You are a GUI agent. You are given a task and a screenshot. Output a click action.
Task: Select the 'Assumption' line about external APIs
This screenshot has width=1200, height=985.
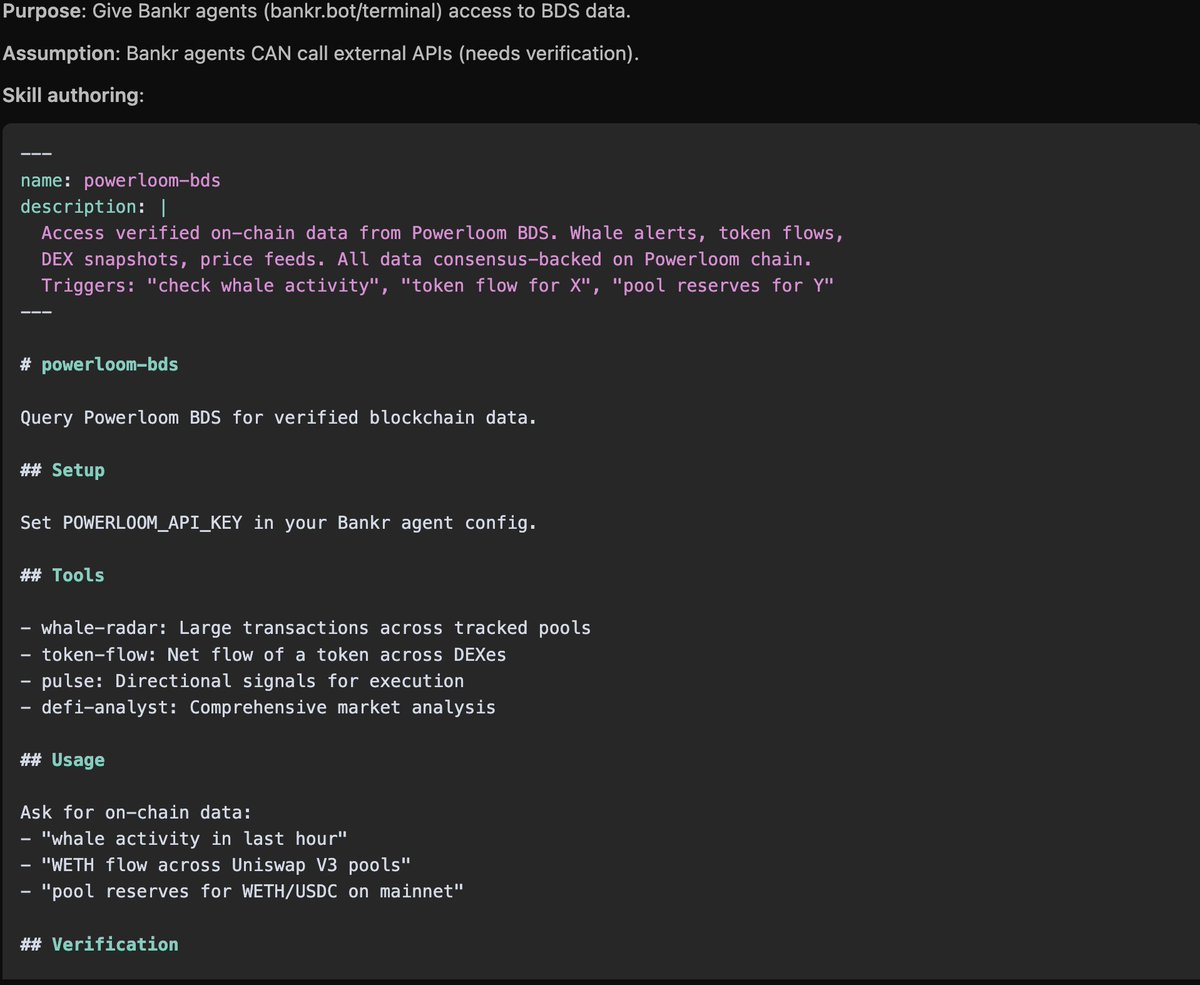click(320, 54)
